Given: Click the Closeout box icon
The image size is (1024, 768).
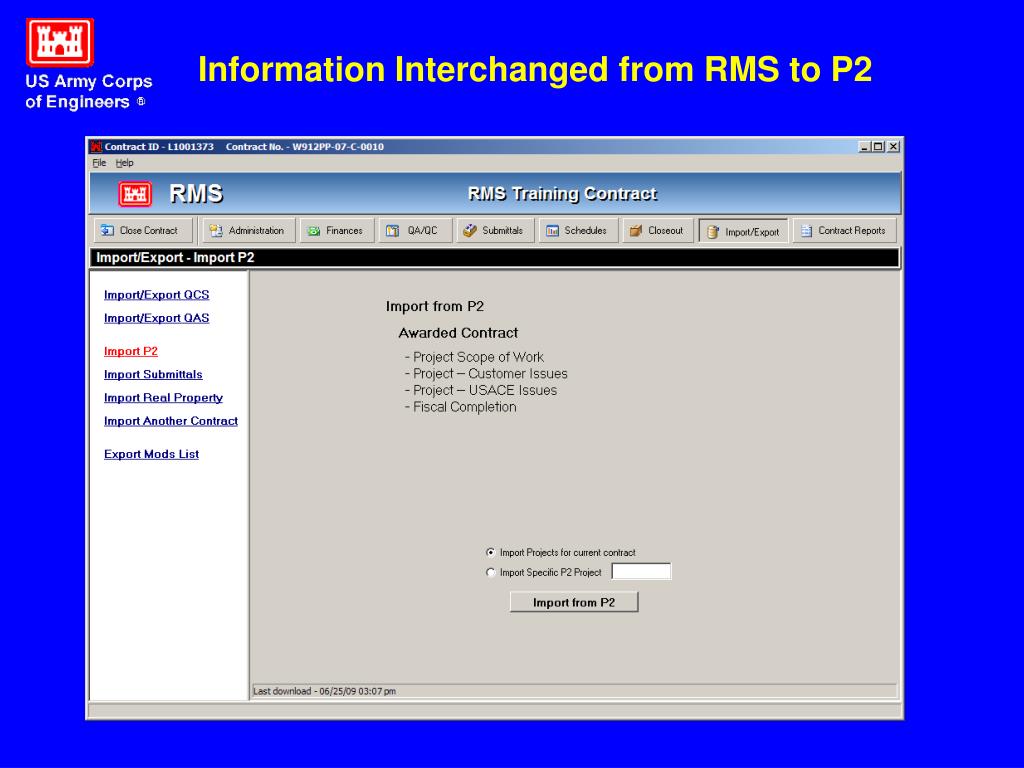Looking at the screenshot, I should [635, 231].
